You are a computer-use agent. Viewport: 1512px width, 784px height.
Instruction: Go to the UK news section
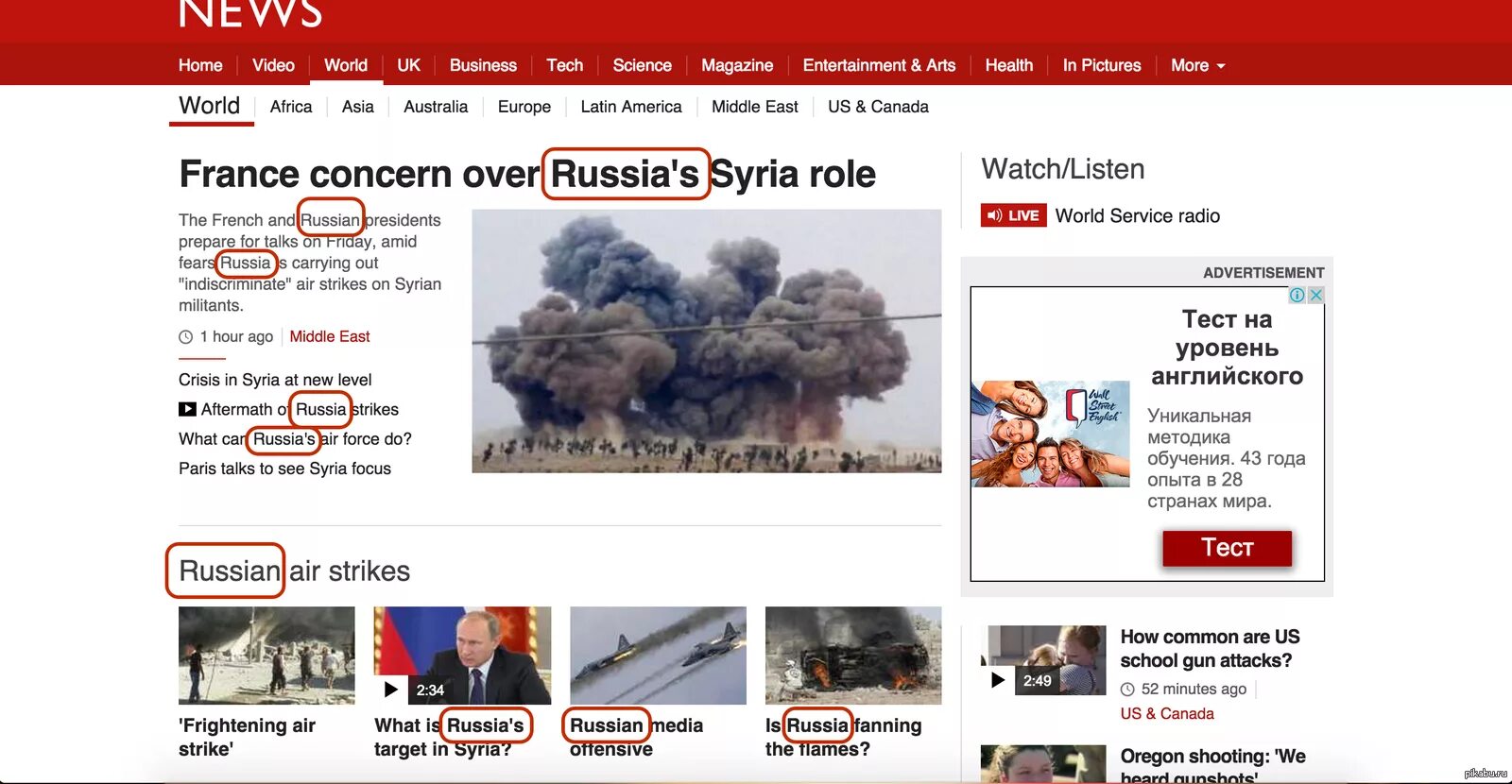click(x=408, y=65)
